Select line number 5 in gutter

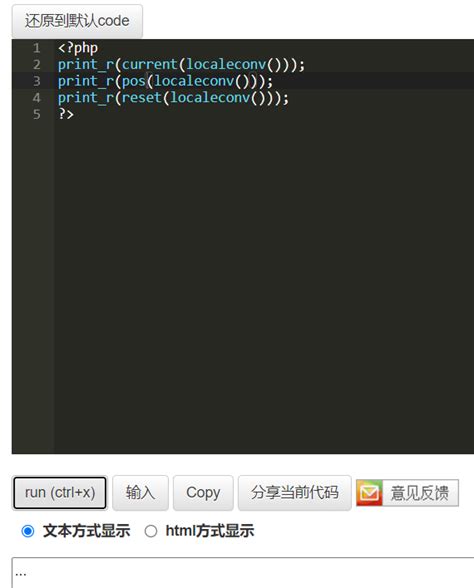click(x=36, y=114)
